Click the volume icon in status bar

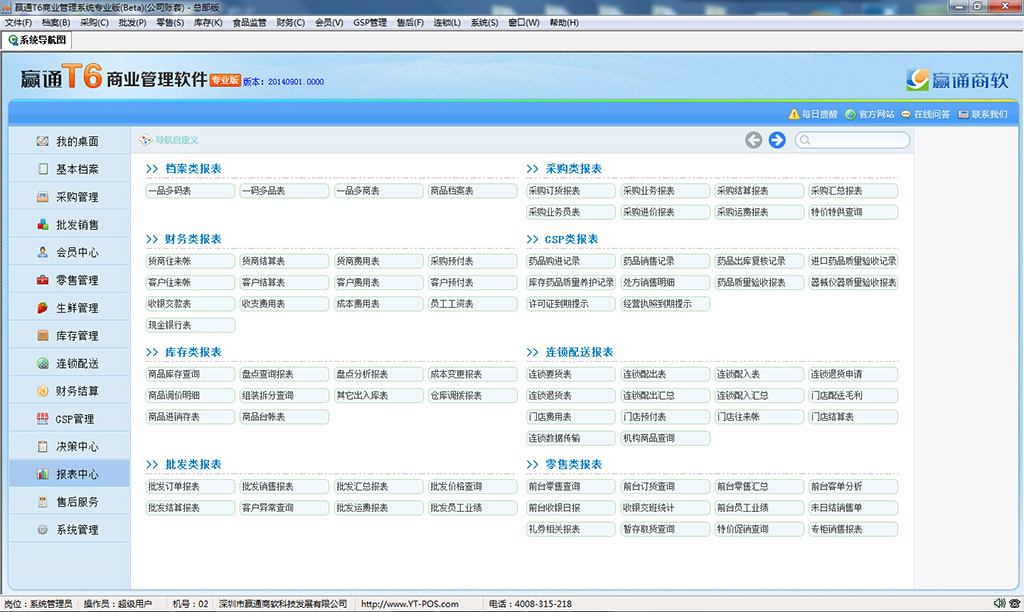point(1000,603)
